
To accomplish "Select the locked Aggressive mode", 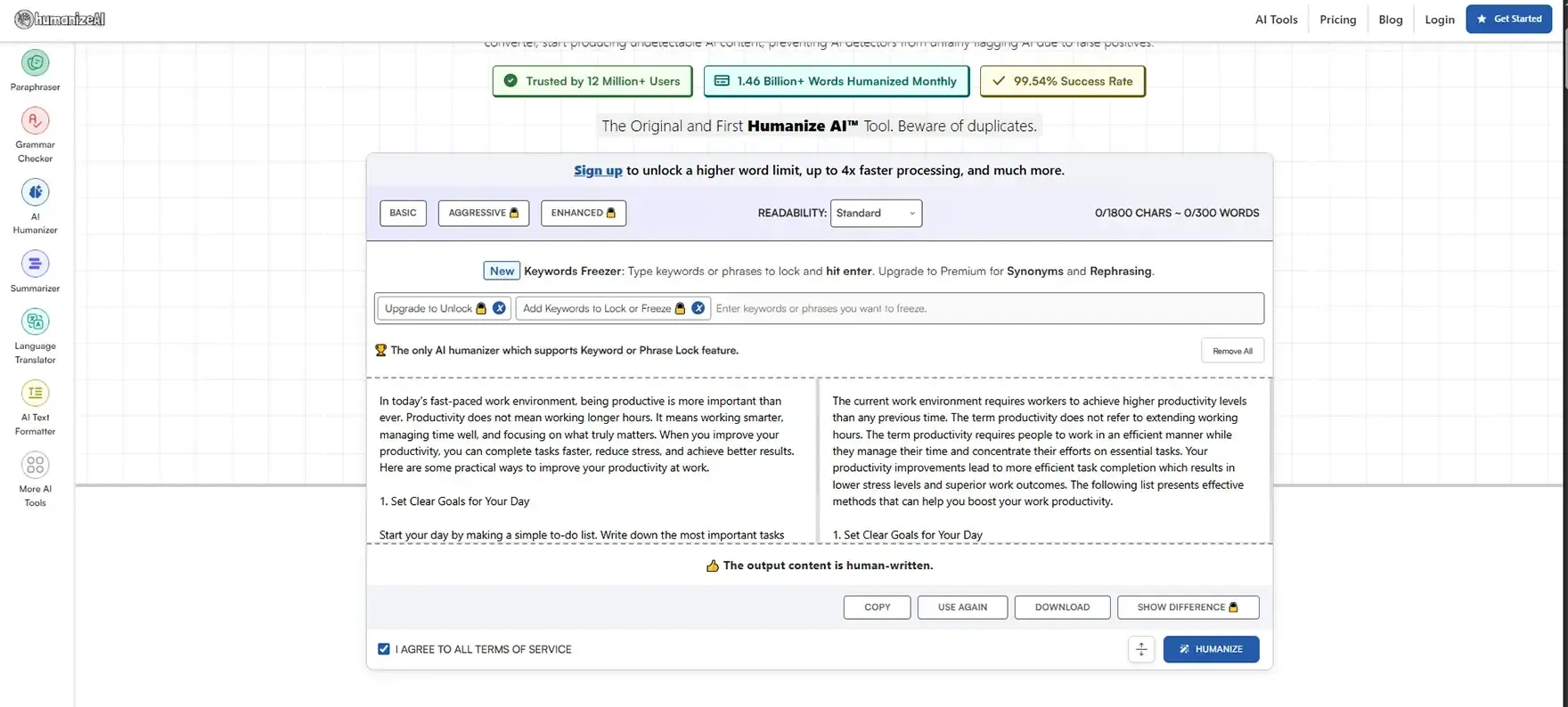I will pos(483,213).
